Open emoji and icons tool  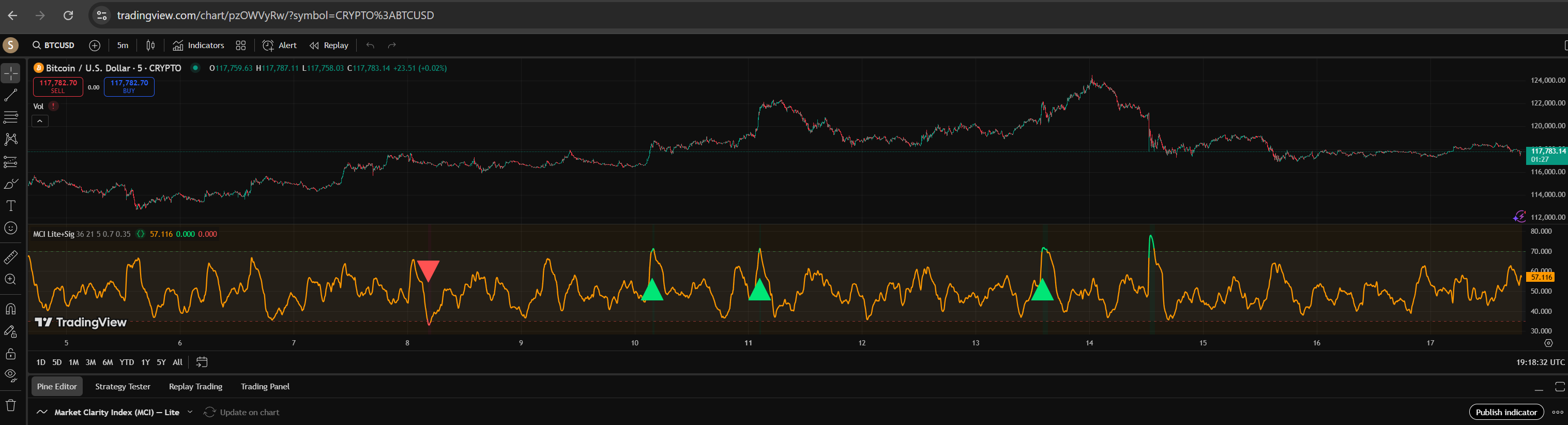click(11, 227)
